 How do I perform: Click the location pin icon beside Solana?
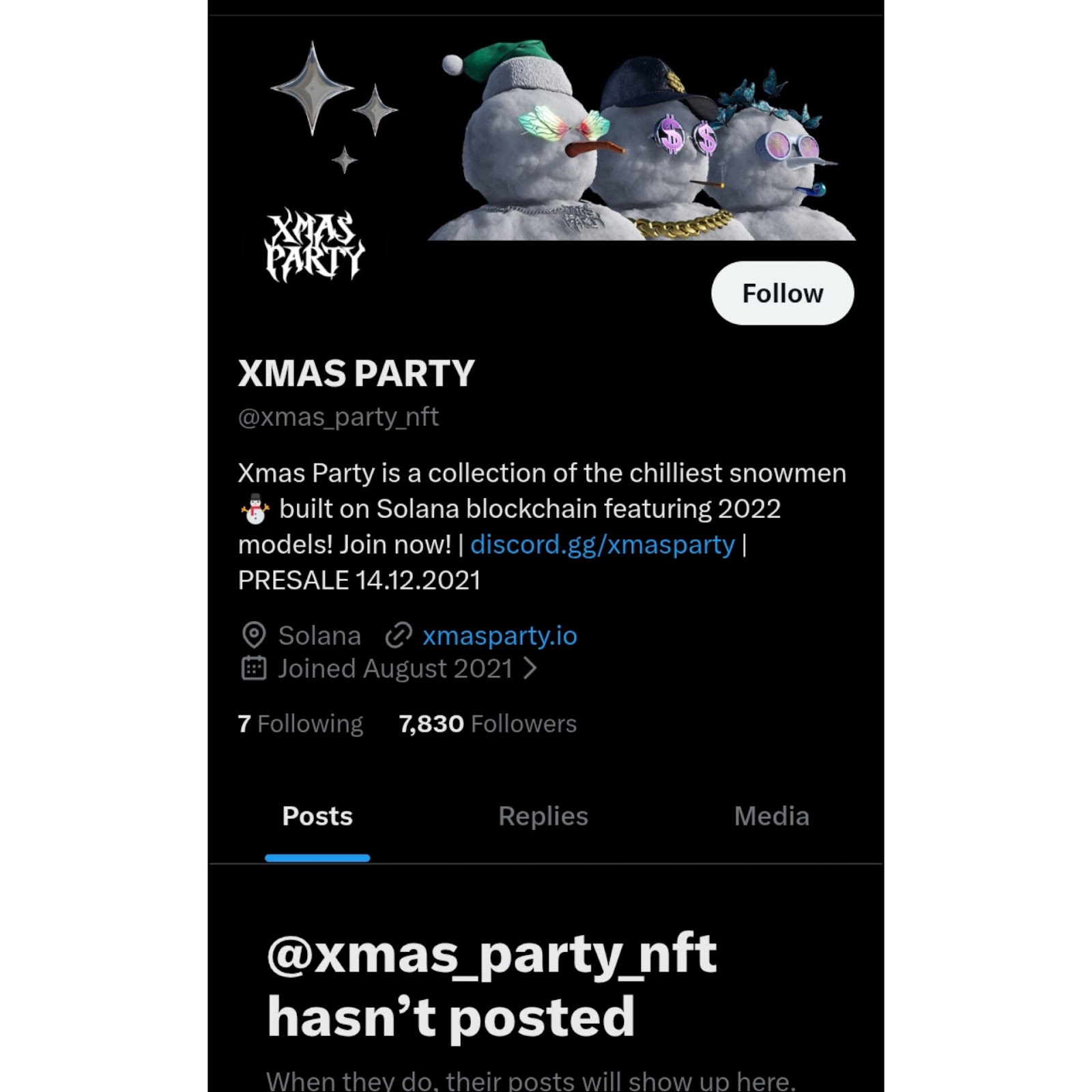[x=254, y=635]
